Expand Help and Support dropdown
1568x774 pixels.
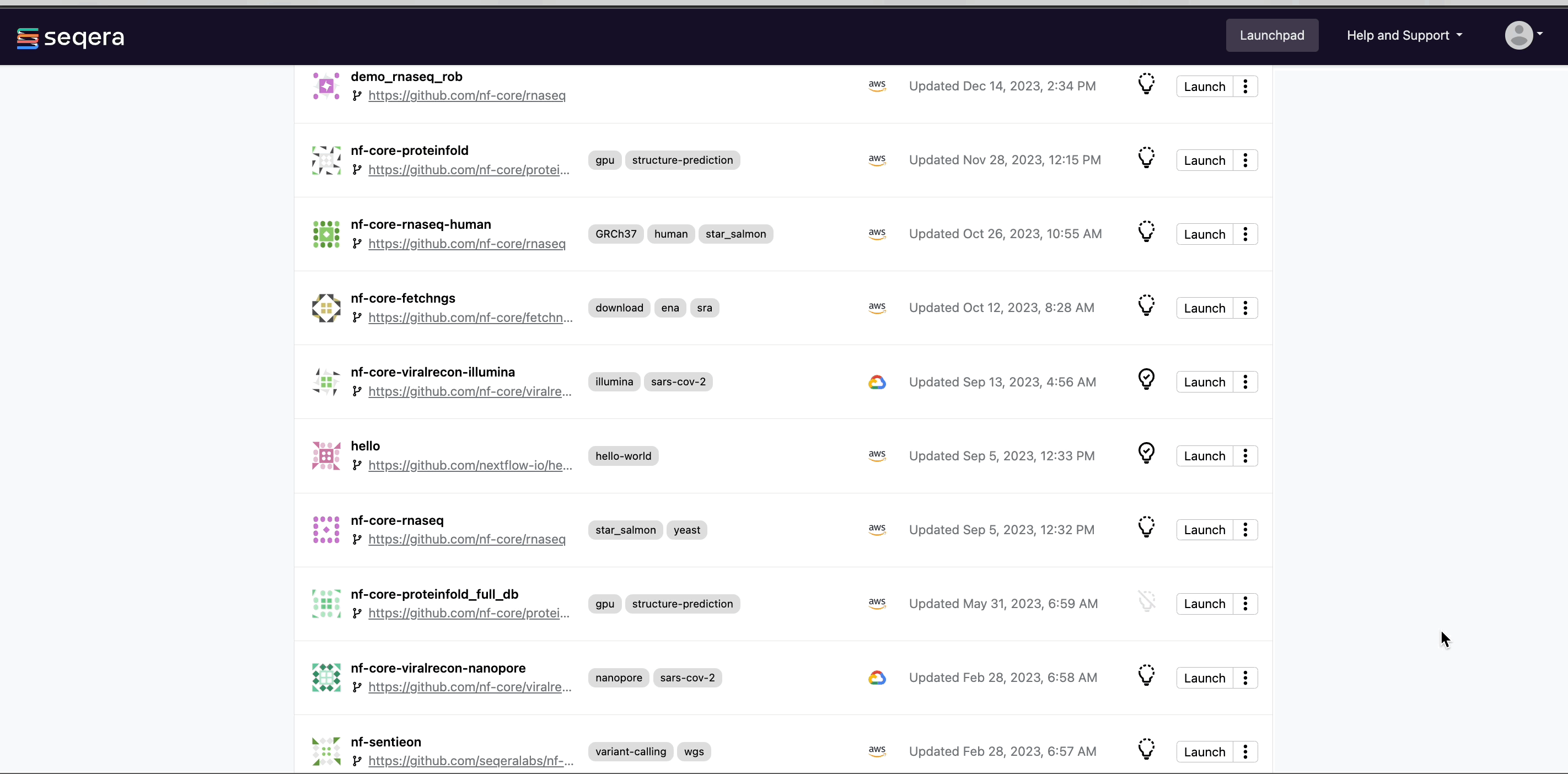[1404, 35]
